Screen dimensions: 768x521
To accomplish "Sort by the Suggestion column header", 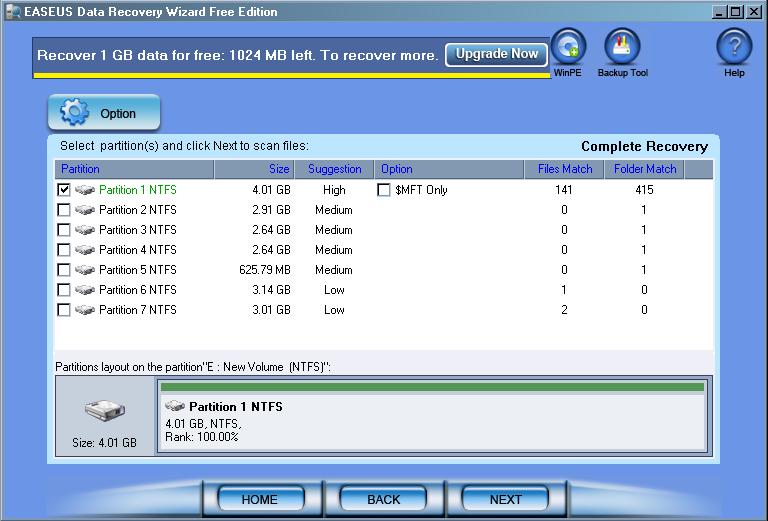I will click(x=335, y=169).
